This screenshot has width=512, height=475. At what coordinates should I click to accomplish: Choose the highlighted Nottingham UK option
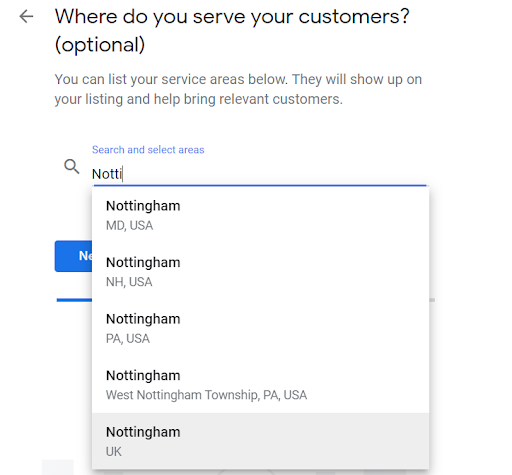pos(260,441)
